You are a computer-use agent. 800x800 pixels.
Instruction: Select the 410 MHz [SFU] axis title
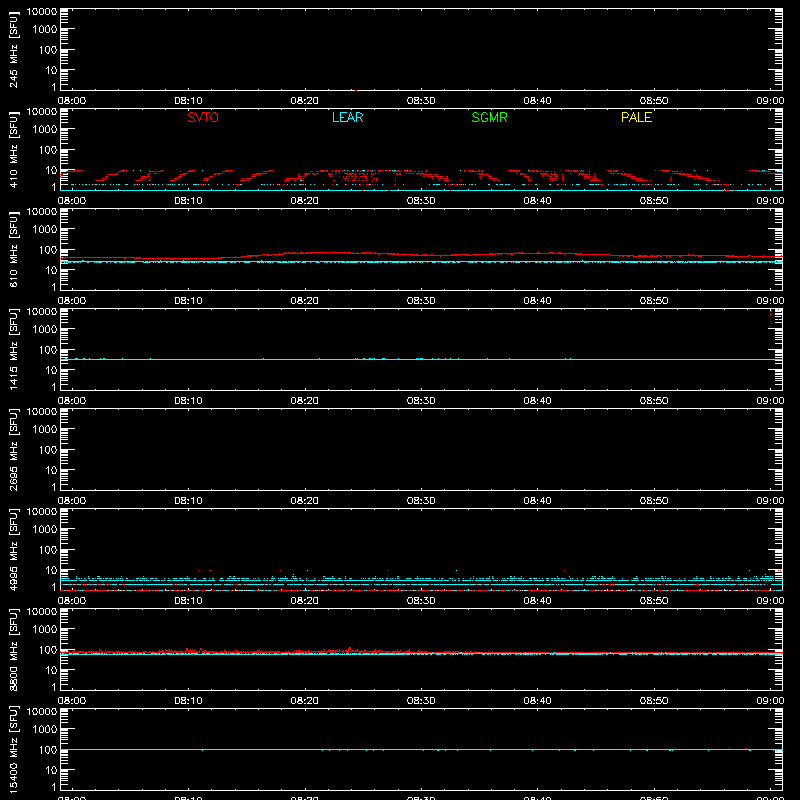[x=14, y=149]
